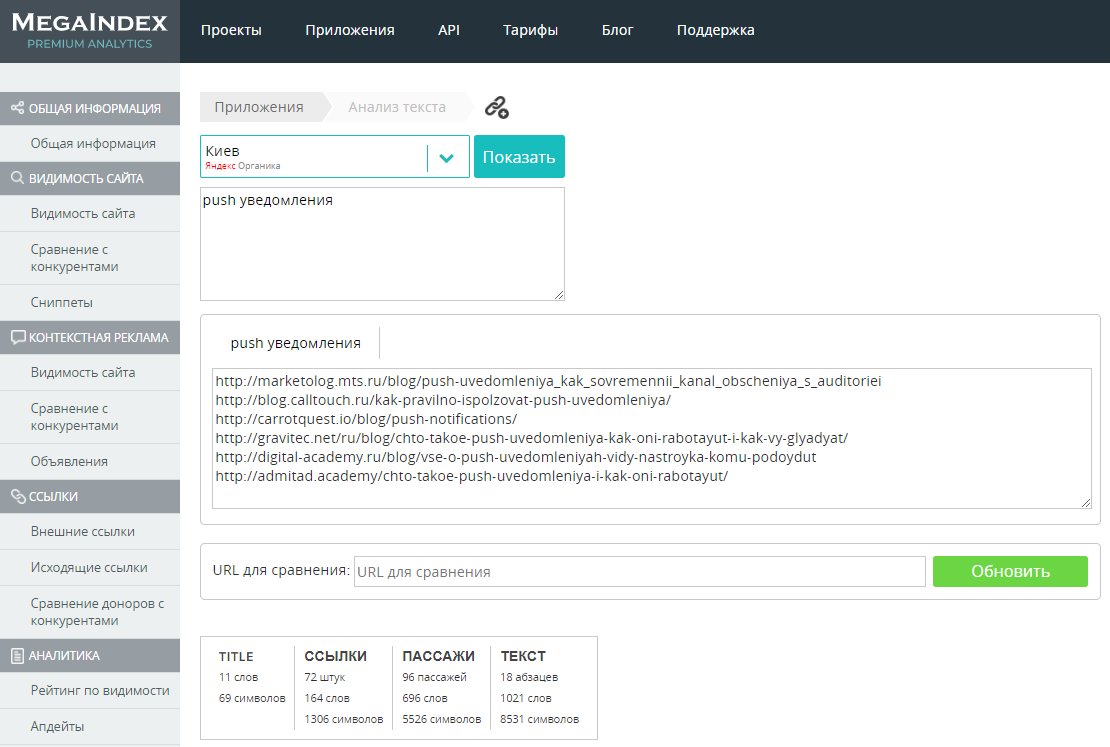The image size is (1110, 747).
Task: Open Поддержка in the top navigation
Action: (x=715, y=30)
